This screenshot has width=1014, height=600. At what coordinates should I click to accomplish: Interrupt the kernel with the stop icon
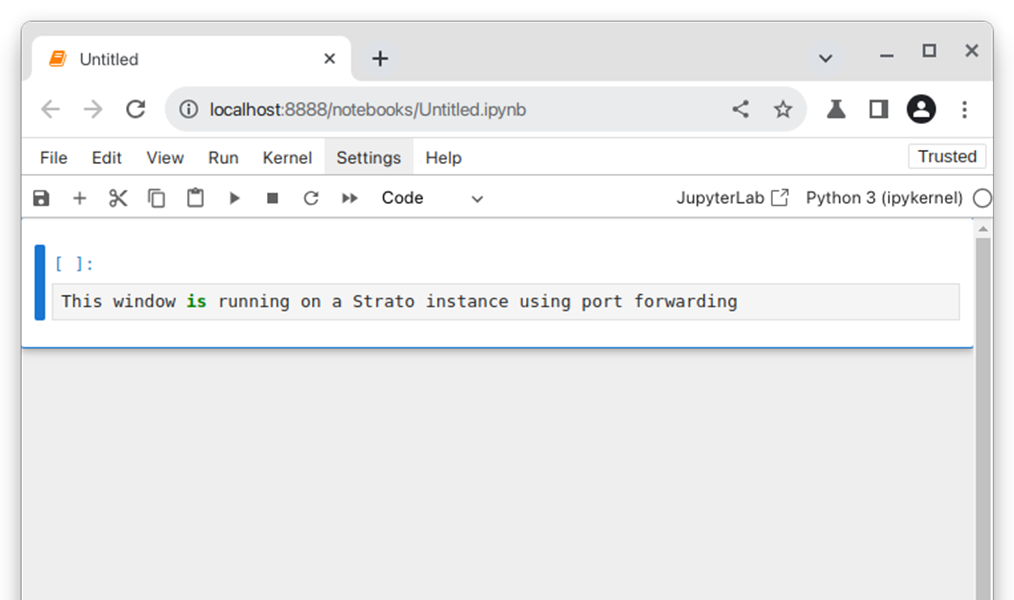point(271,198)
